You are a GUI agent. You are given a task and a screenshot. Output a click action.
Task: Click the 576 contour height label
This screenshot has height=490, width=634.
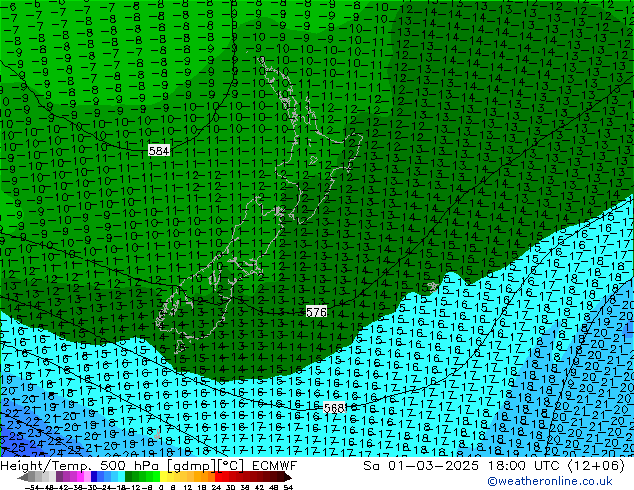[316, 312]
